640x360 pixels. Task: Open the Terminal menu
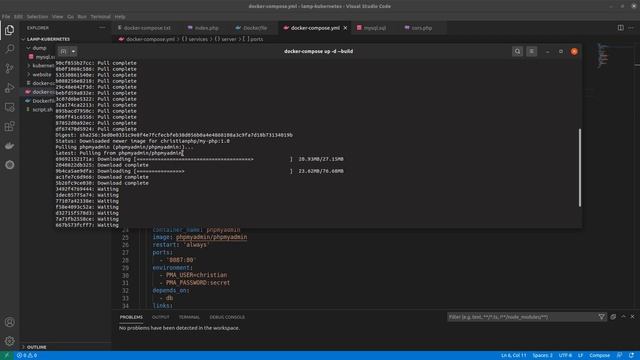click(x=100, y=17)
